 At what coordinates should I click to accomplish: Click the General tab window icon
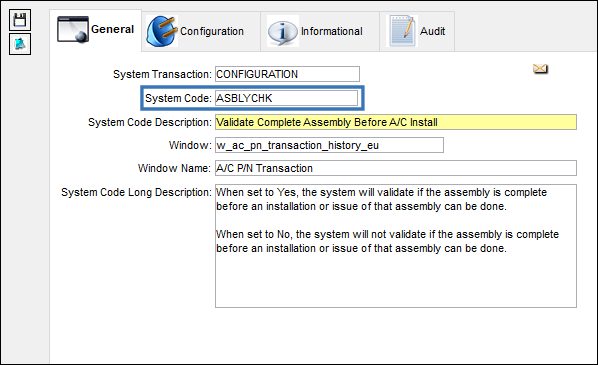[x=73, y=29]
